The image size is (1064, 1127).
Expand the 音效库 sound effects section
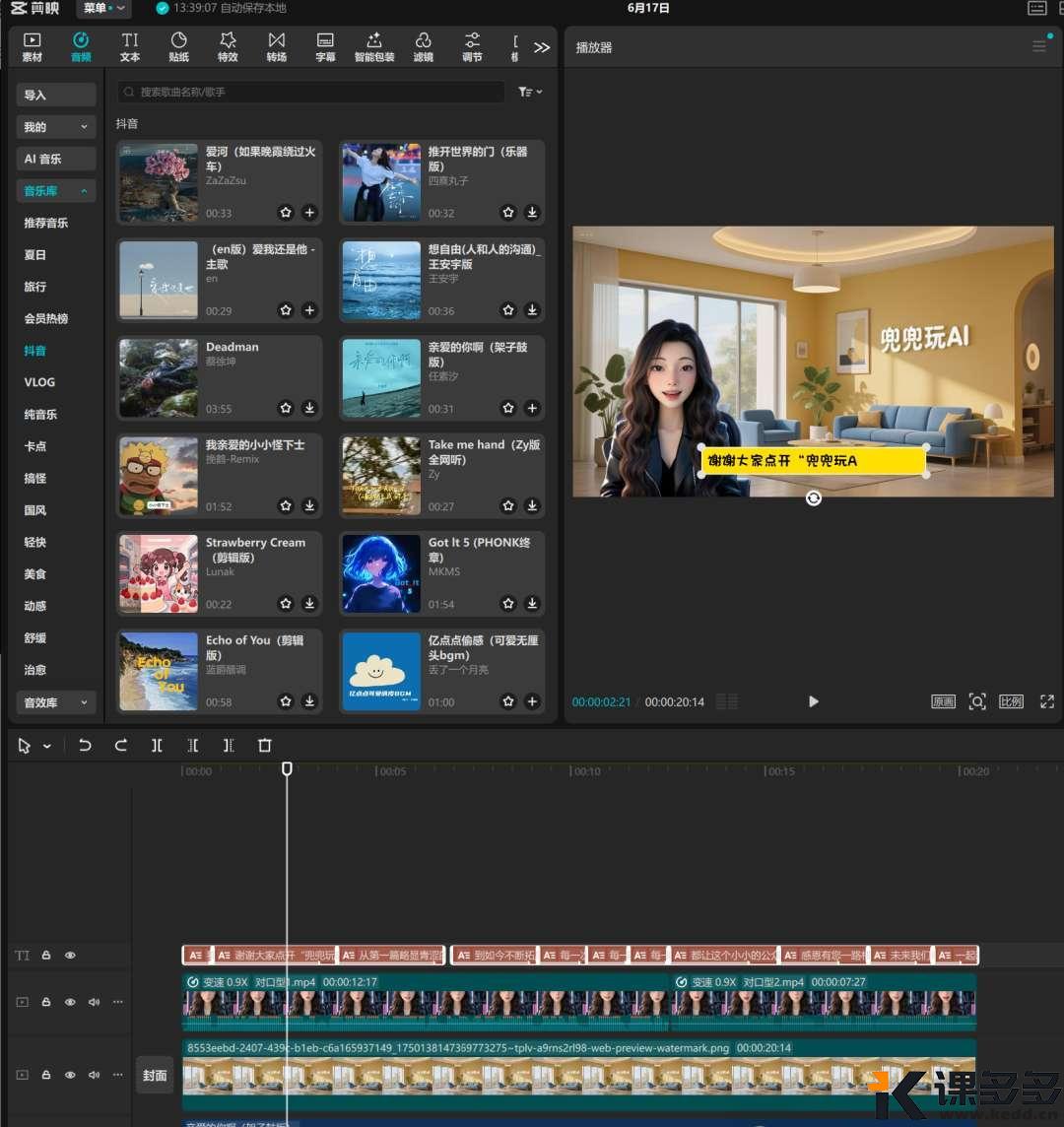[56, 702]
